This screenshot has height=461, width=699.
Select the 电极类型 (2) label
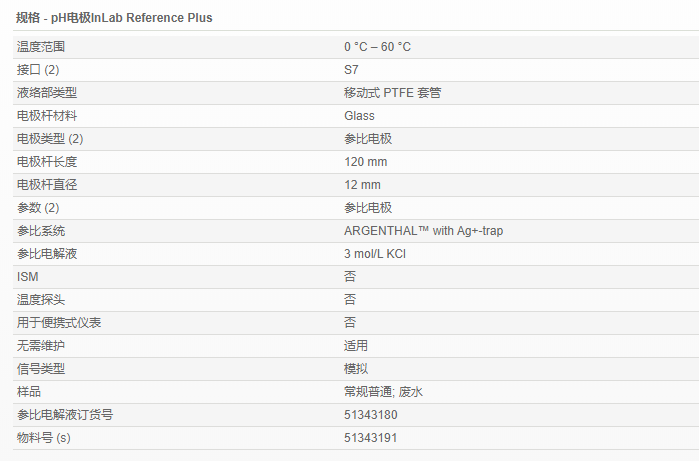(50, 139)
